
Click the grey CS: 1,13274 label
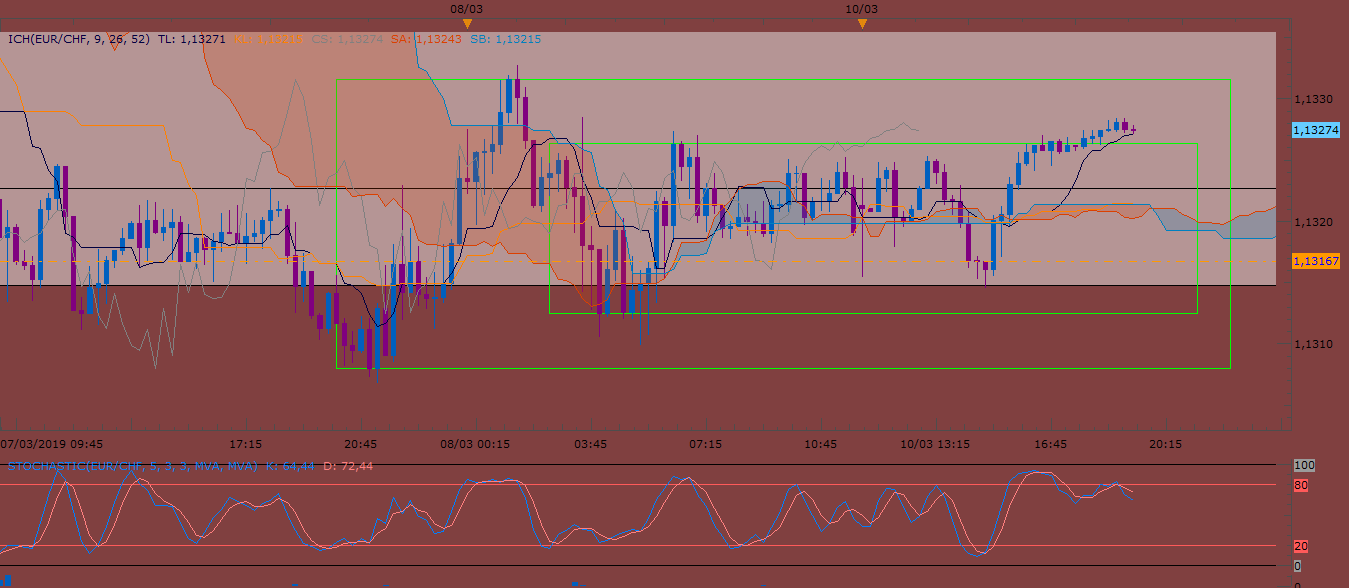(347, 39)
